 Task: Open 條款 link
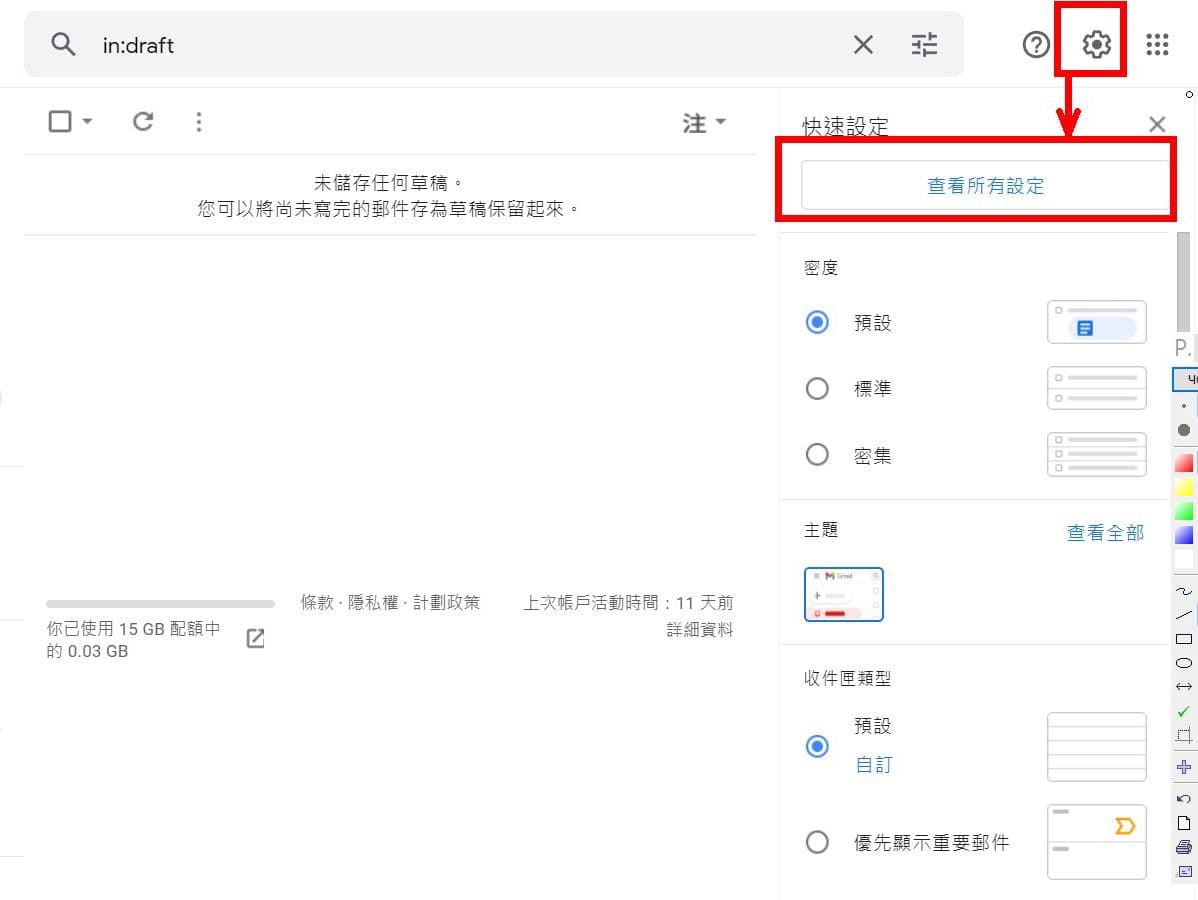(317, 603)
